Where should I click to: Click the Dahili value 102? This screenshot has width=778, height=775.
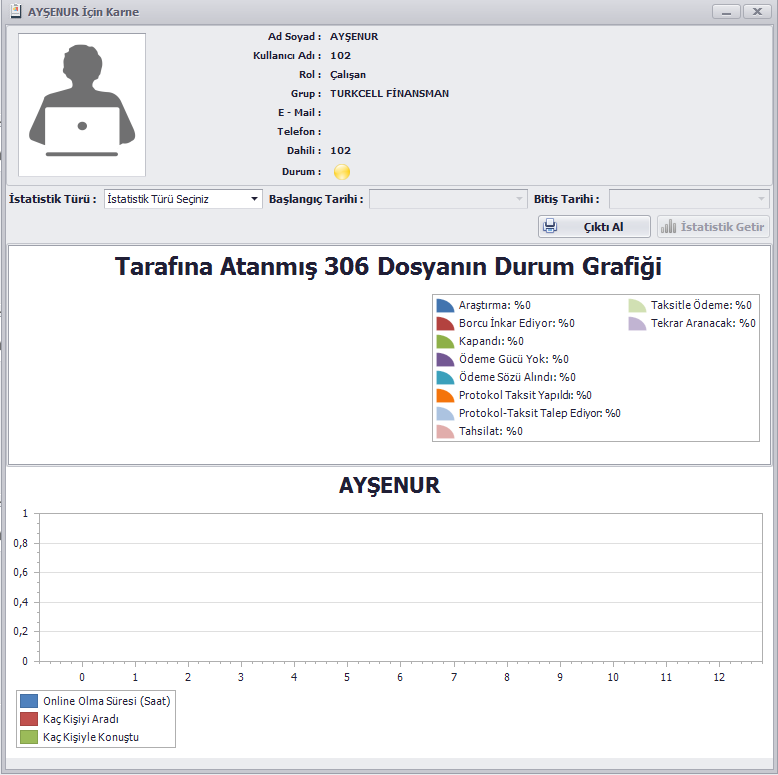coord(340,150)
